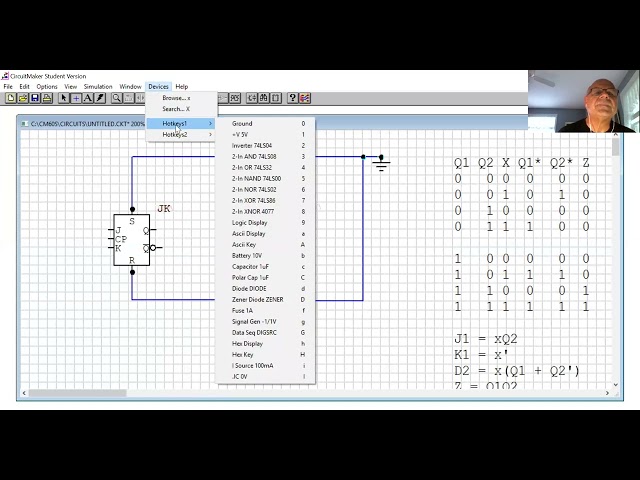Close the Devices menu
640x480 pixels.
tap(158, 87)
